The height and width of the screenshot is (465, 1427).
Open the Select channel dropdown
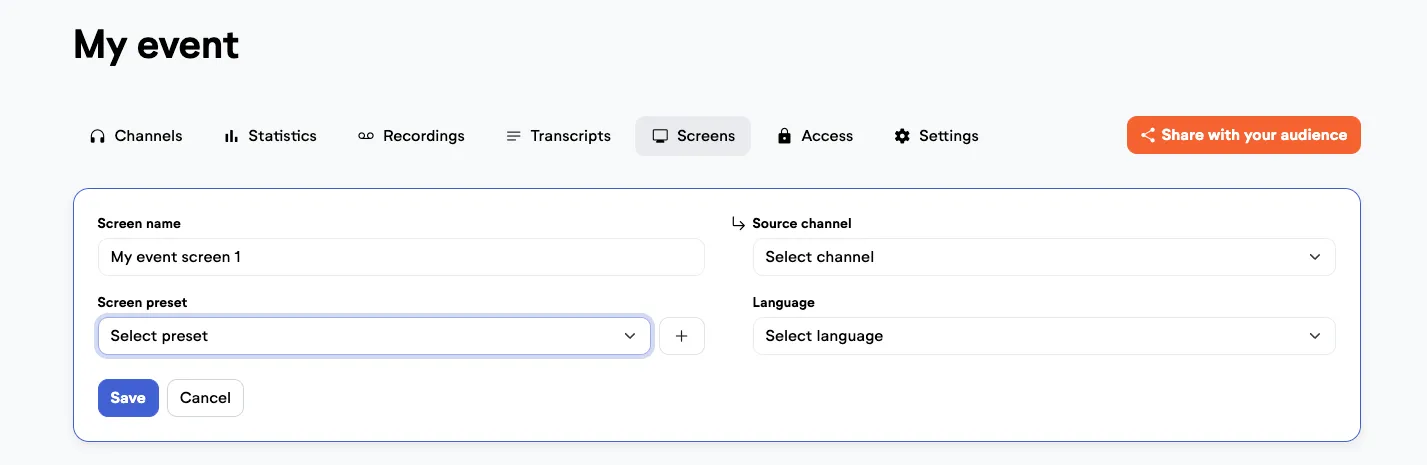pyautogui.click(x=1044, y=257)
